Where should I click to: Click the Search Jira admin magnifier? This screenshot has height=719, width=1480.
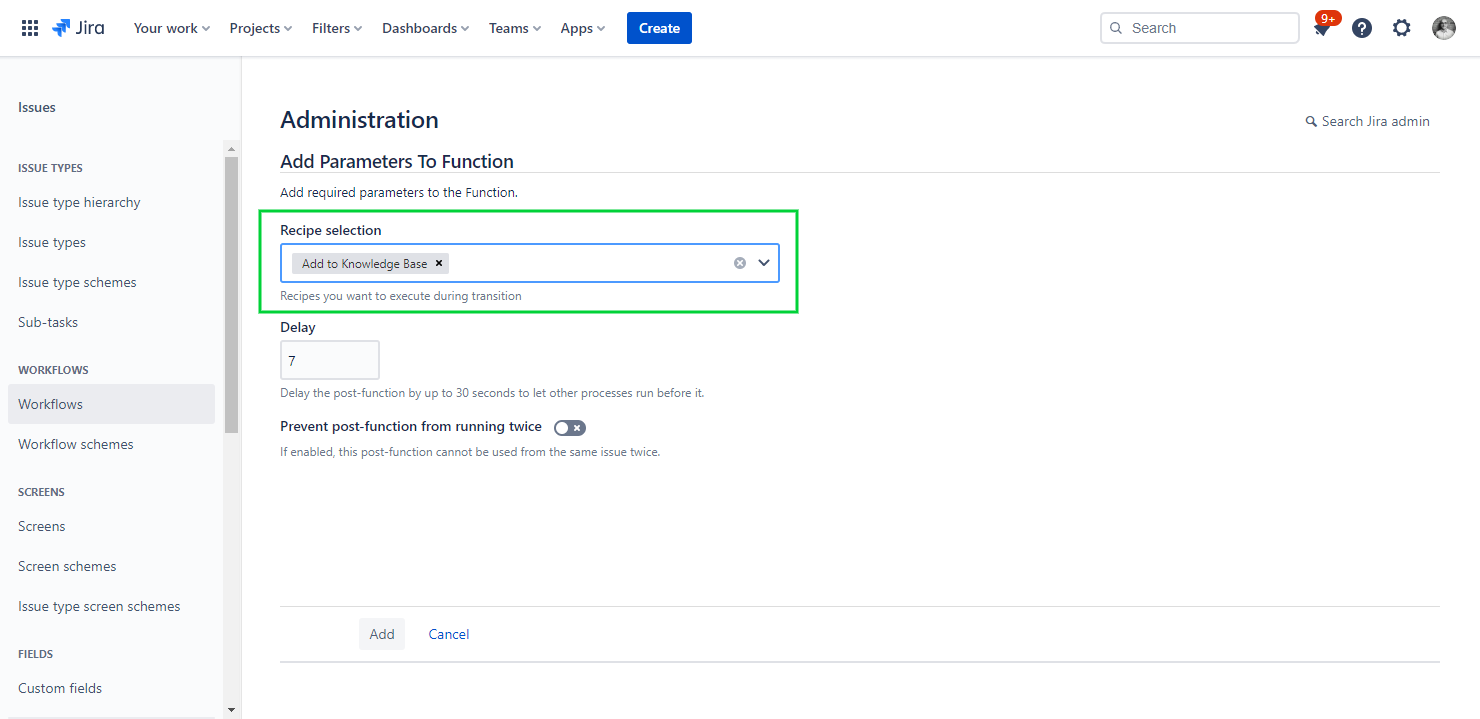1311,121
